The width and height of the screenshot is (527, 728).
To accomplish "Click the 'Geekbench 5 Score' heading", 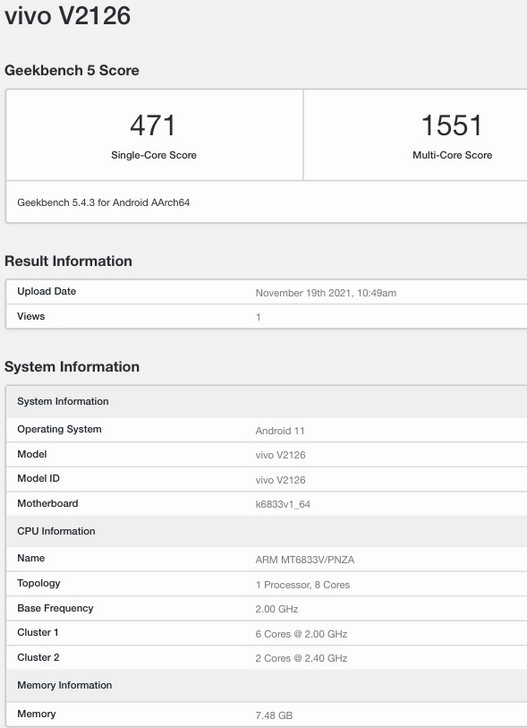I will [x=72, y=70].
